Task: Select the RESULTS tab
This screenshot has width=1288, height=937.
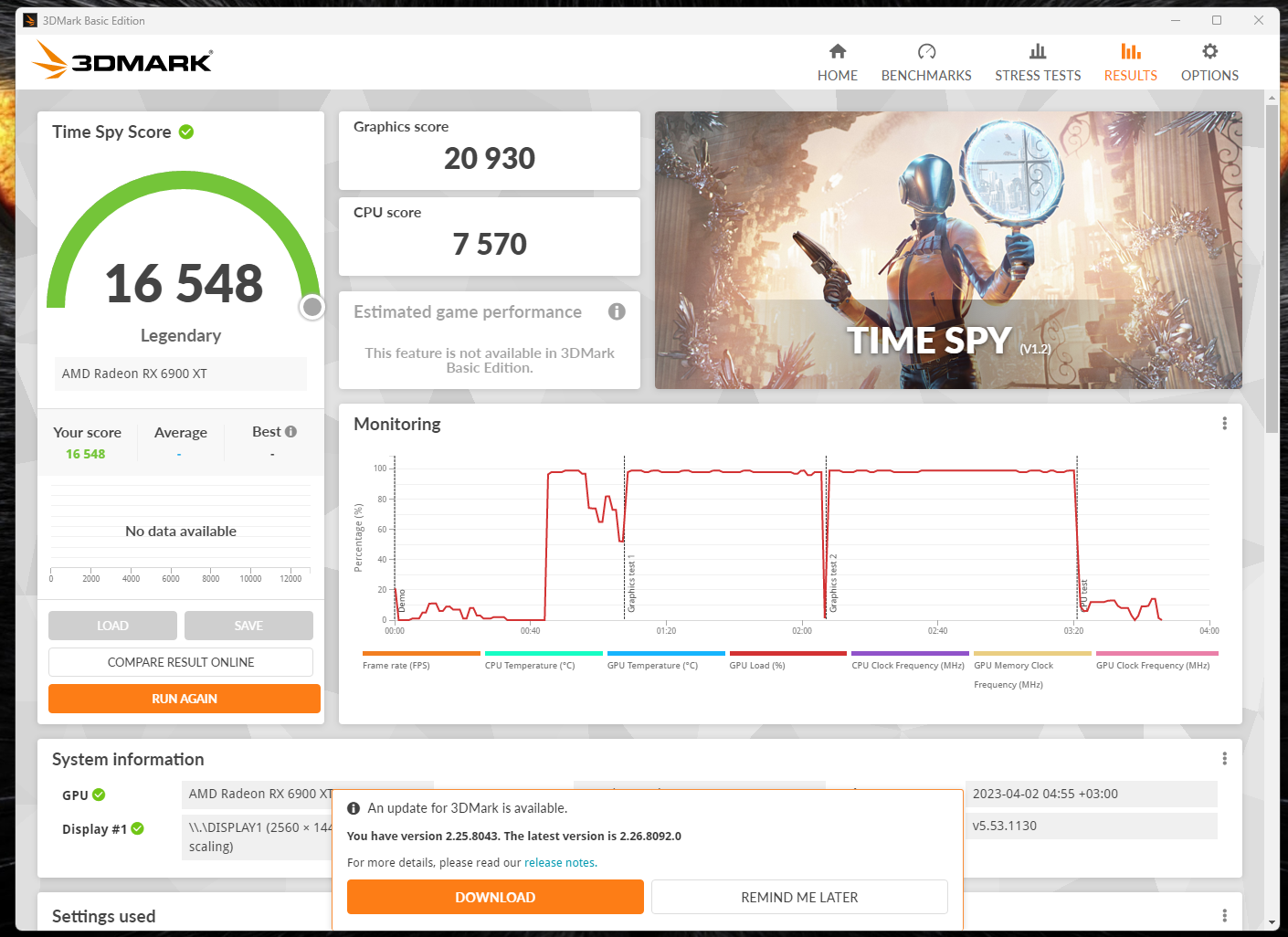Action: [x=1131, y=76]
